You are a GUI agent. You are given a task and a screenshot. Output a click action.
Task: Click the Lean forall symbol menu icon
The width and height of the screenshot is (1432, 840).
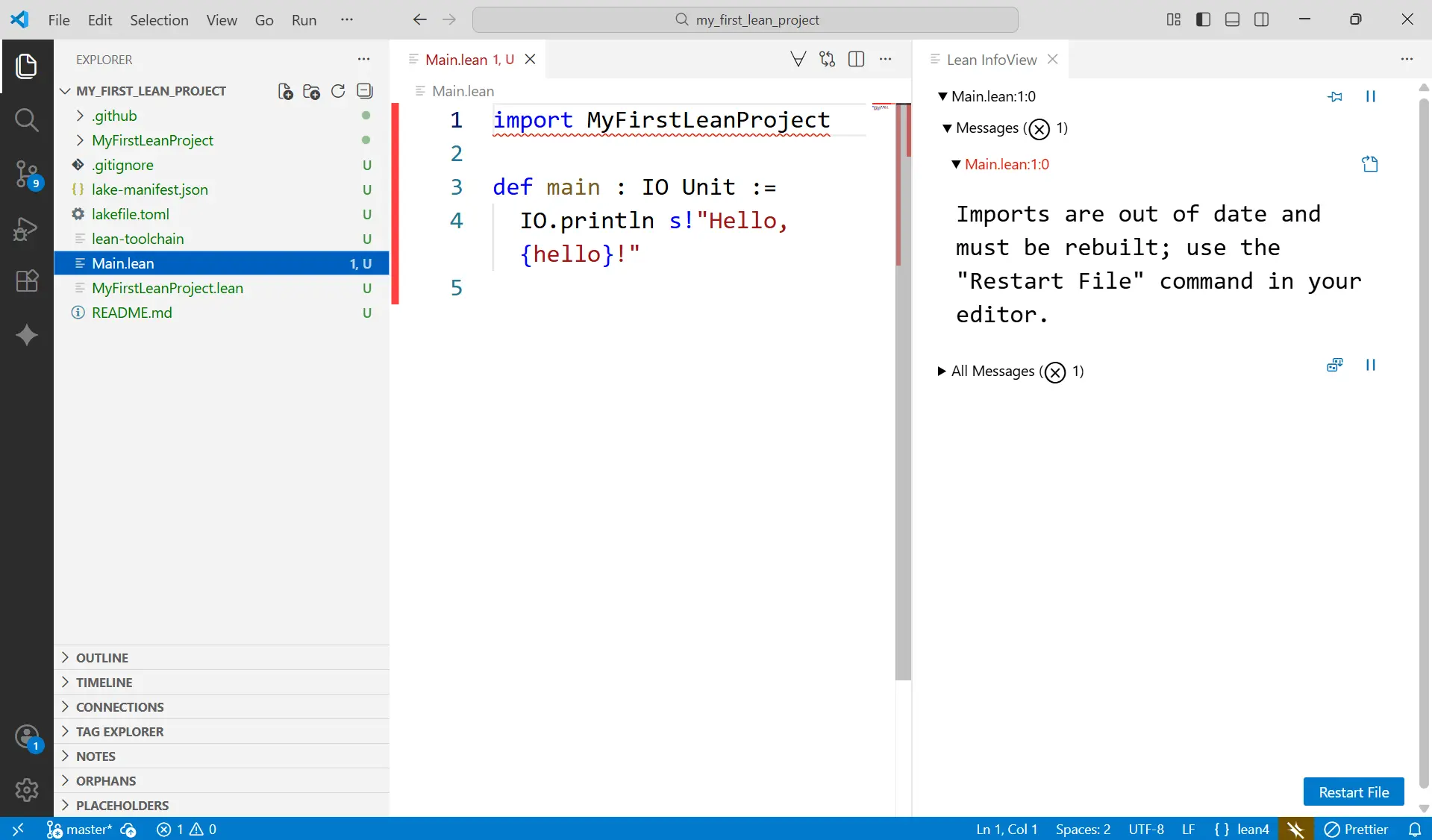pyautogui.click(x=798, y=60)
